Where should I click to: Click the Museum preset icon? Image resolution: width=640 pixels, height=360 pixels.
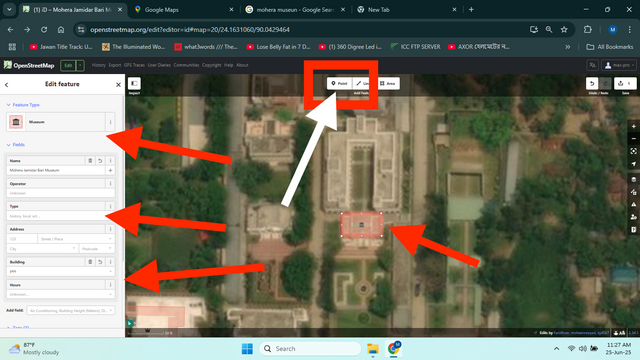[x=16, y=122]
